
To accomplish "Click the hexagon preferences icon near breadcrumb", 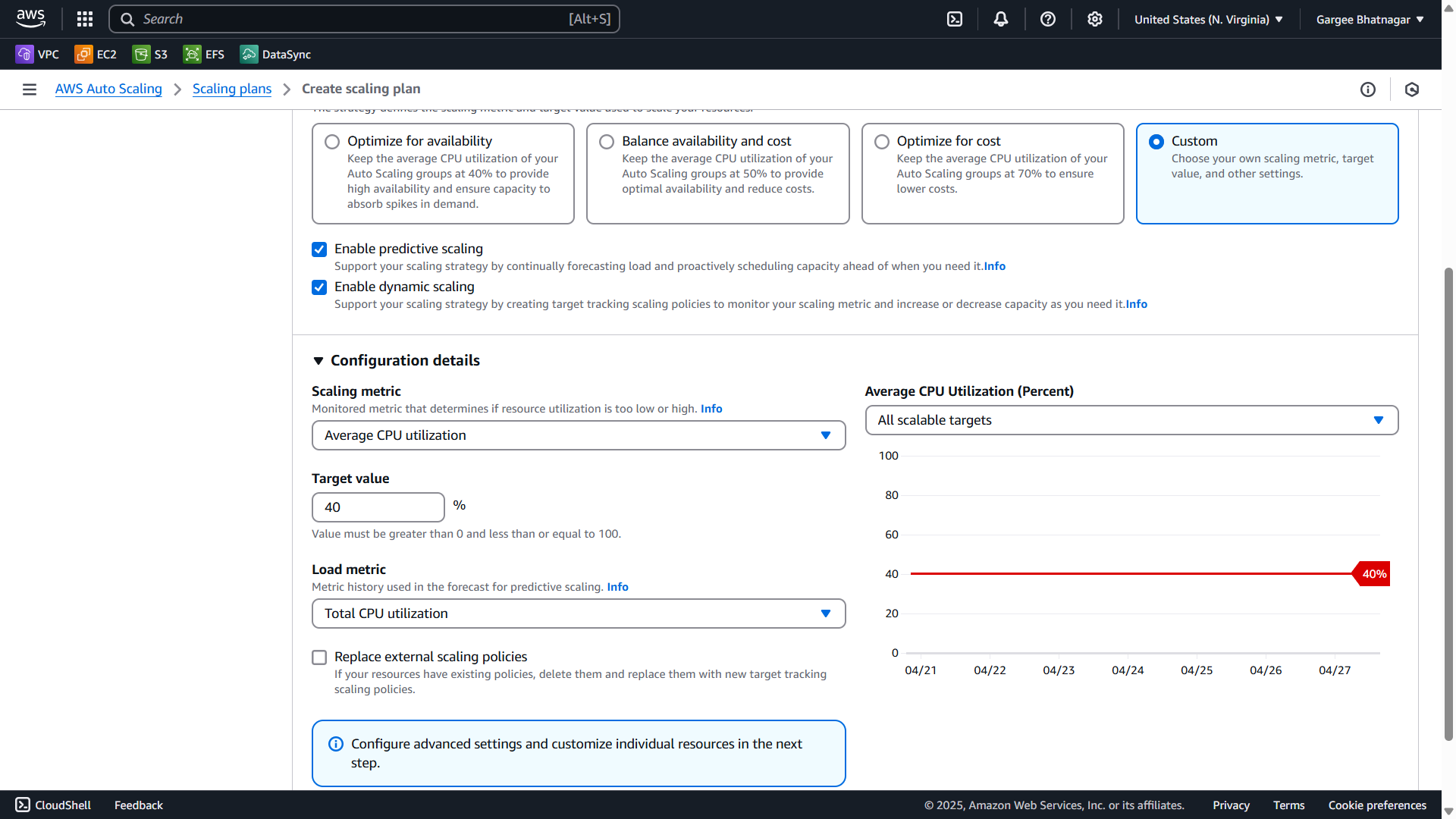I will coord(1412,89).
